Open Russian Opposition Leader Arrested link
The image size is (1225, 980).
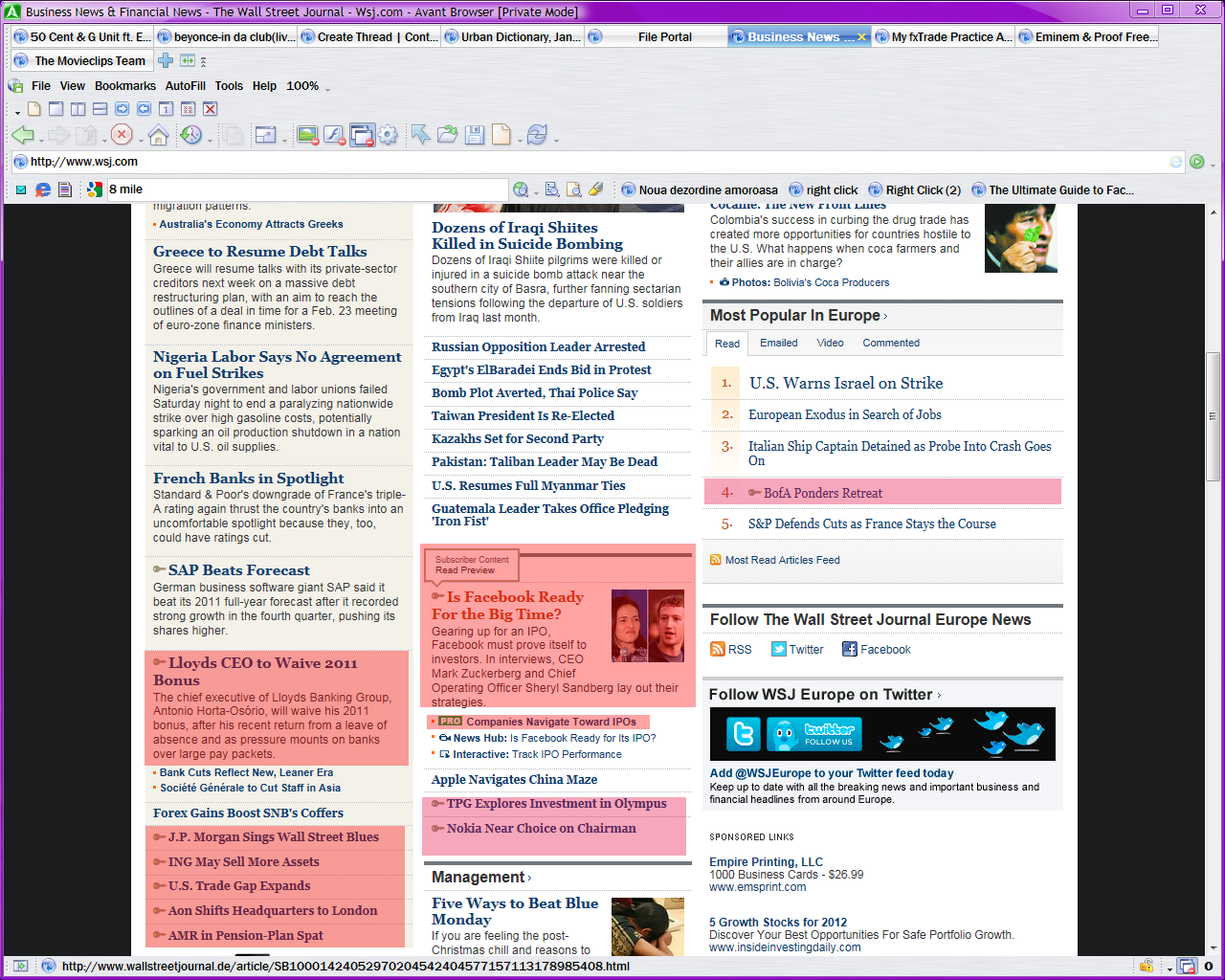[539, 346]
